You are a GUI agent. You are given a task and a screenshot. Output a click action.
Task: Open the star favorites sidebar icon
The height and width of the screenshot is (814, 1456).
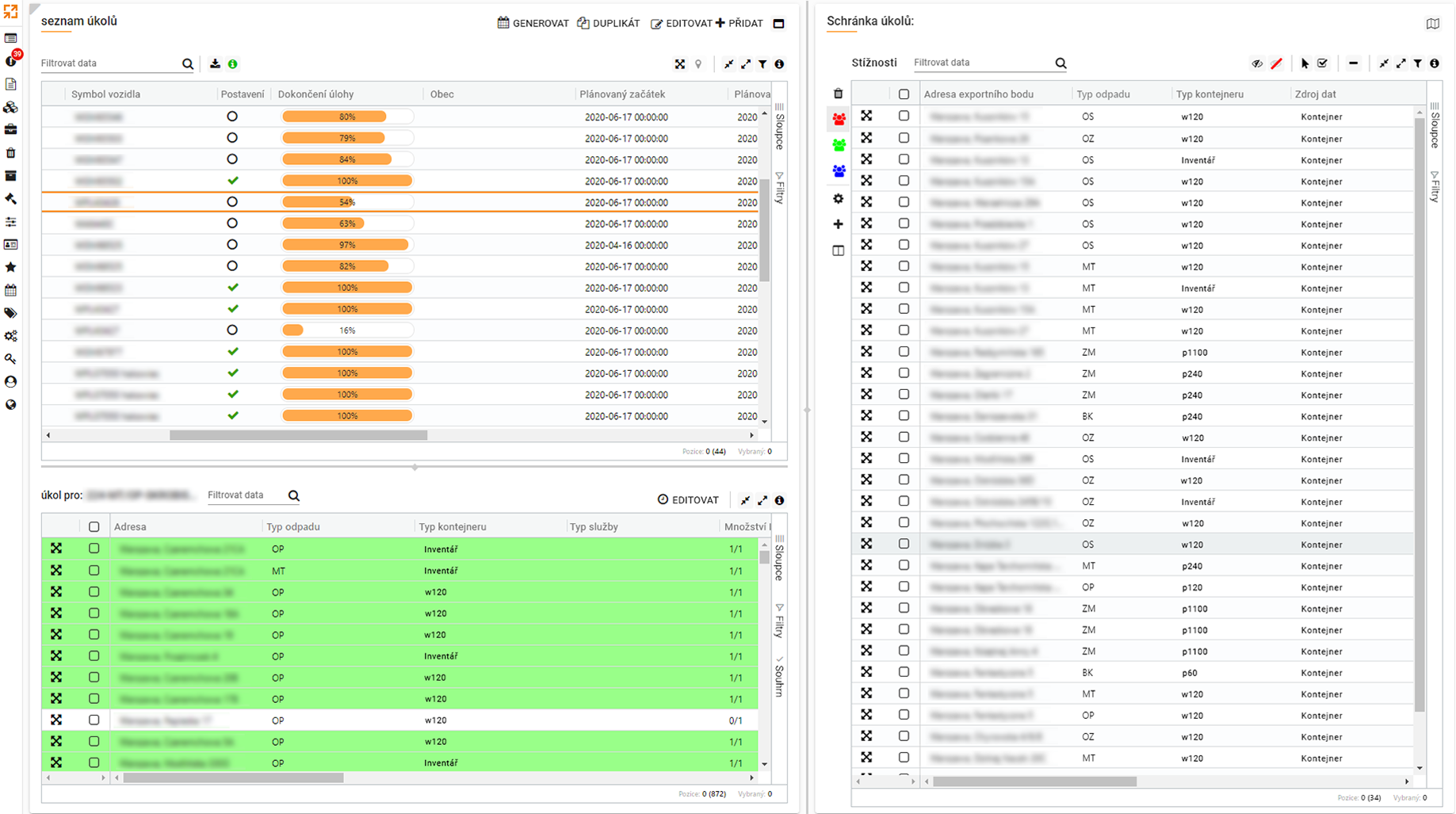(x=10, y=267)
